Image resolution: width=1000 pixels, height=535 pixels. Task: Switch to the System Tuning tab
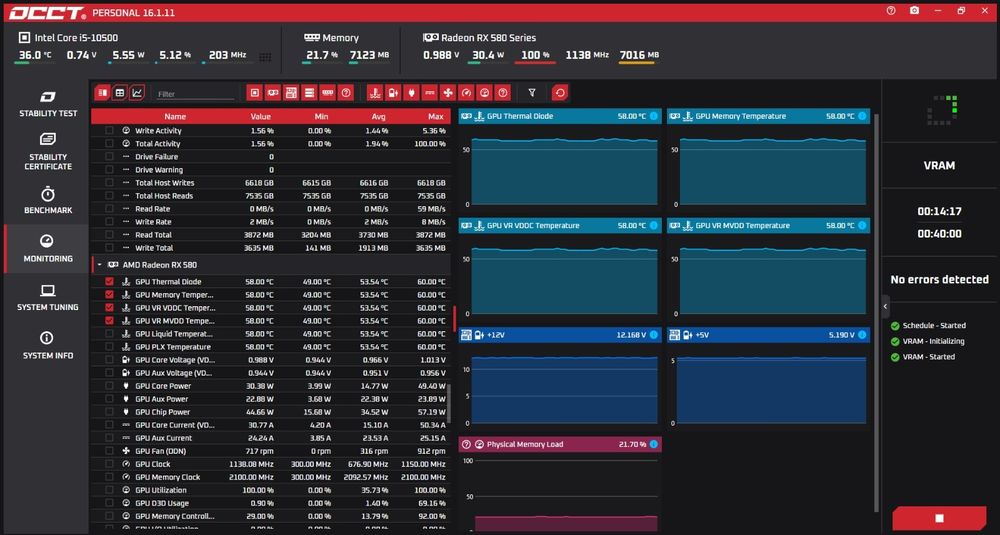[48, 297]
